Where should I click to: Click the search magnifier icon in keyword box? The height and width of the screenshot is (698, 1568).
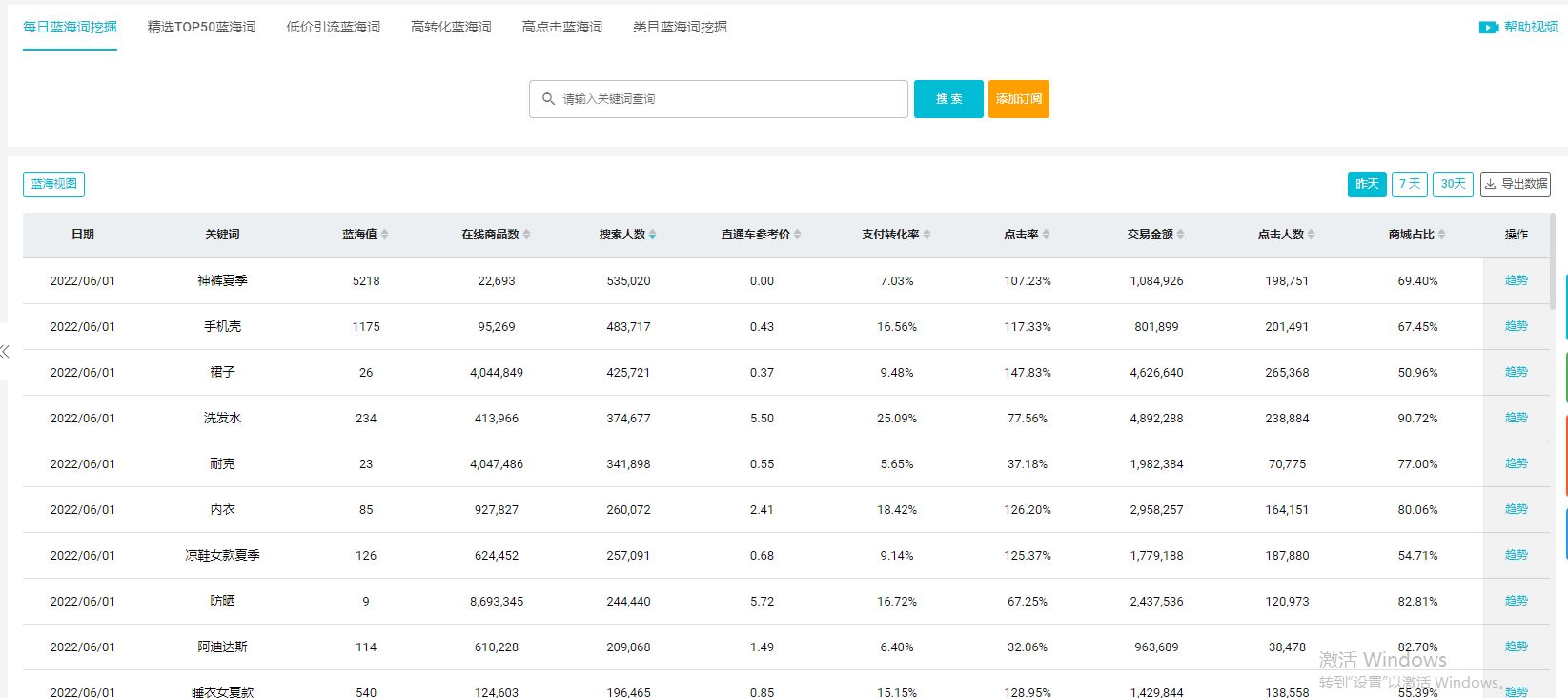548,99
